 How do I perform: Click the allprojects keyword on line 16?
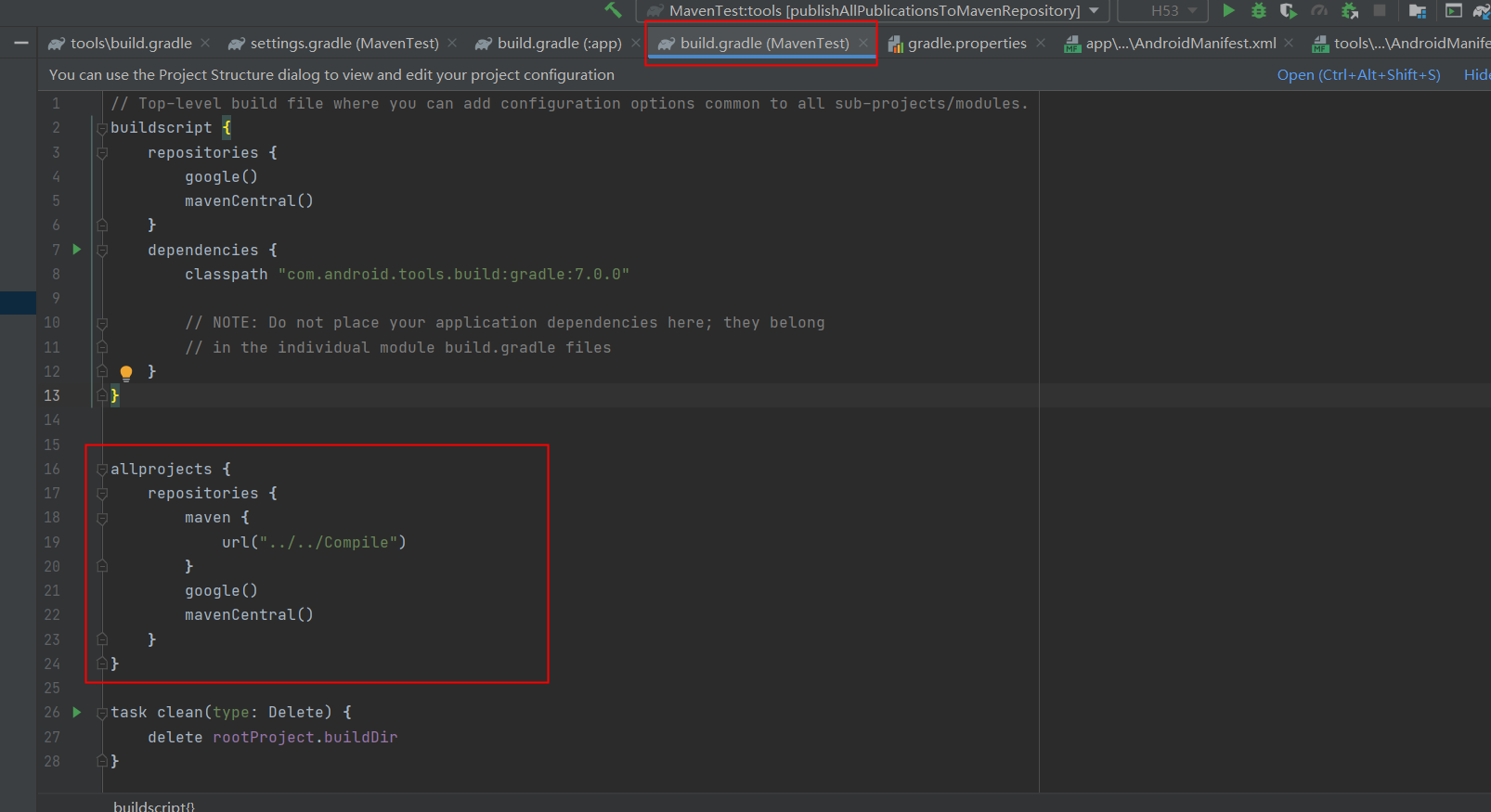(x=161, y=470)
